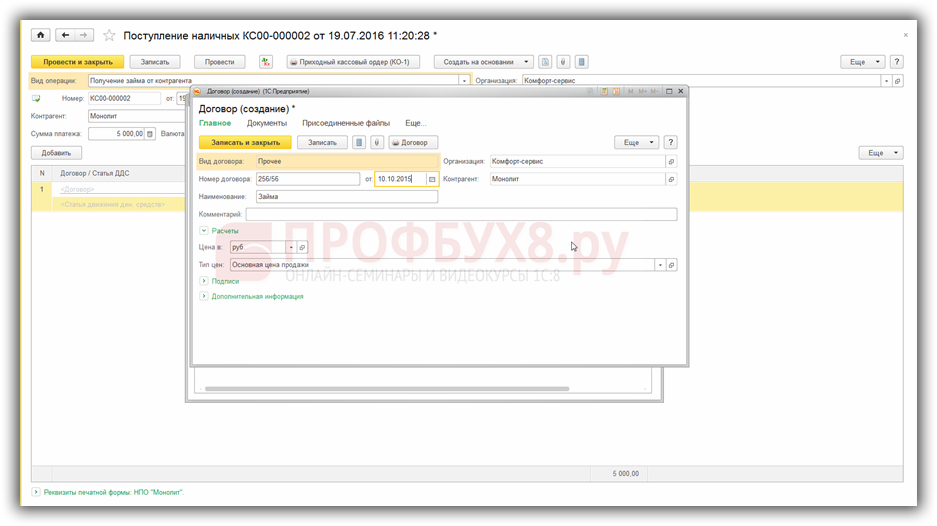
Task: Expand the main window Организация dropdown arrow
Action: [x=886, y=81]
